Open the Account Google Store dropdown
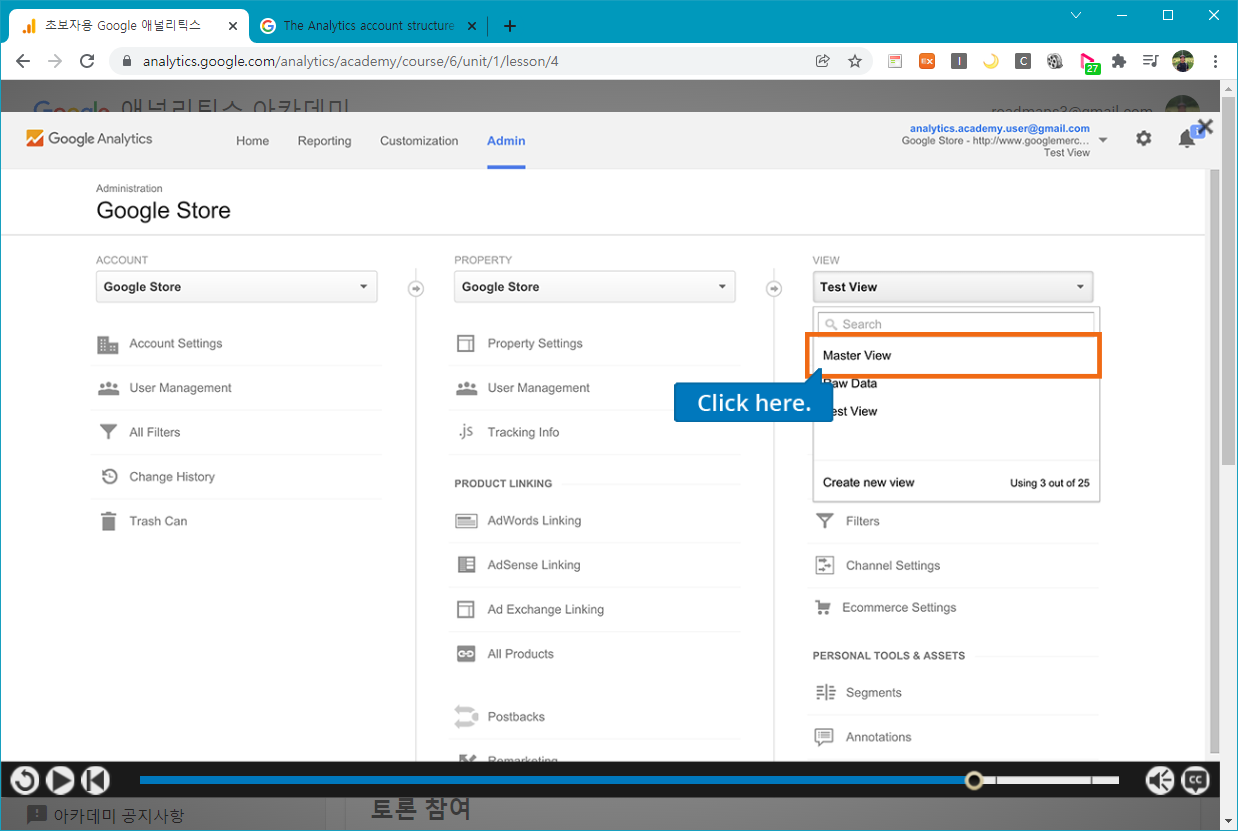1238x831 pixels. 237,287
